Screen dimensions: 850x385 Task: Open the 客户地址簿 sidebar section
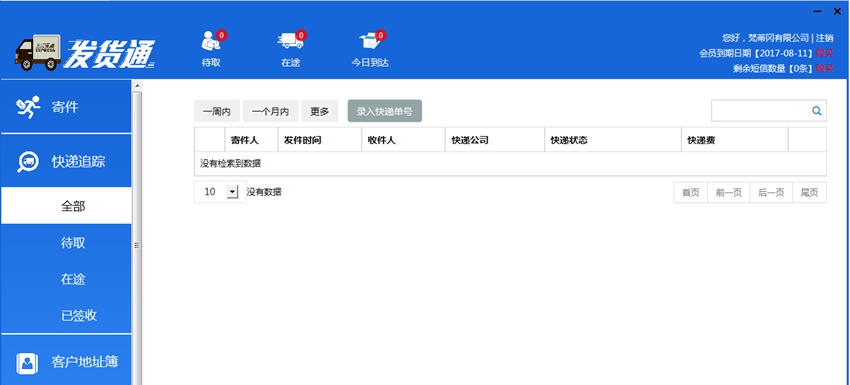(66, 360)
